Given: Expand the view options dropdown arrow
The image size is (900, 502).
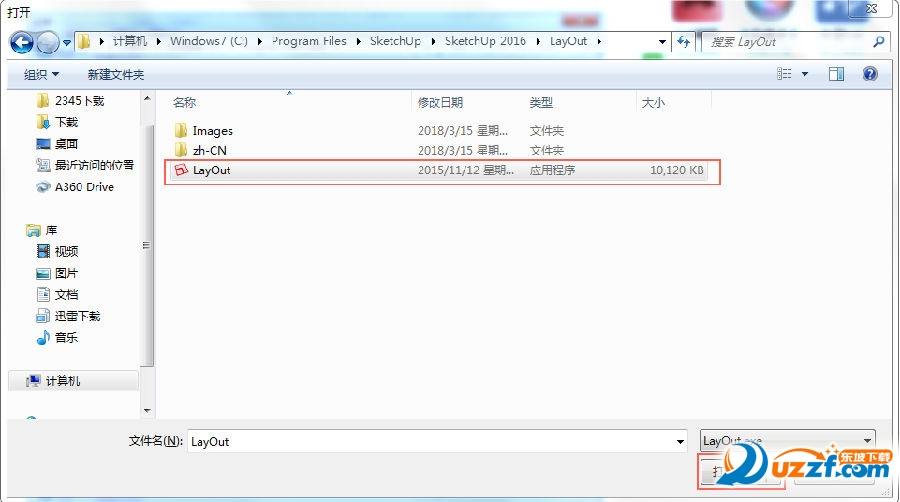Looking at the screenshot, I should click(805, 75).
